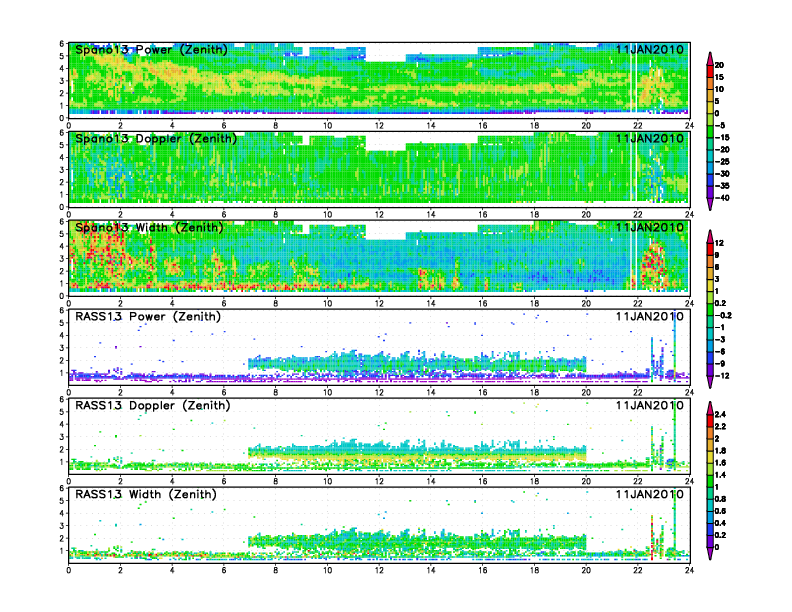Select the 11JAN2010 date in RASS13 Power panel

pos(650,317)
